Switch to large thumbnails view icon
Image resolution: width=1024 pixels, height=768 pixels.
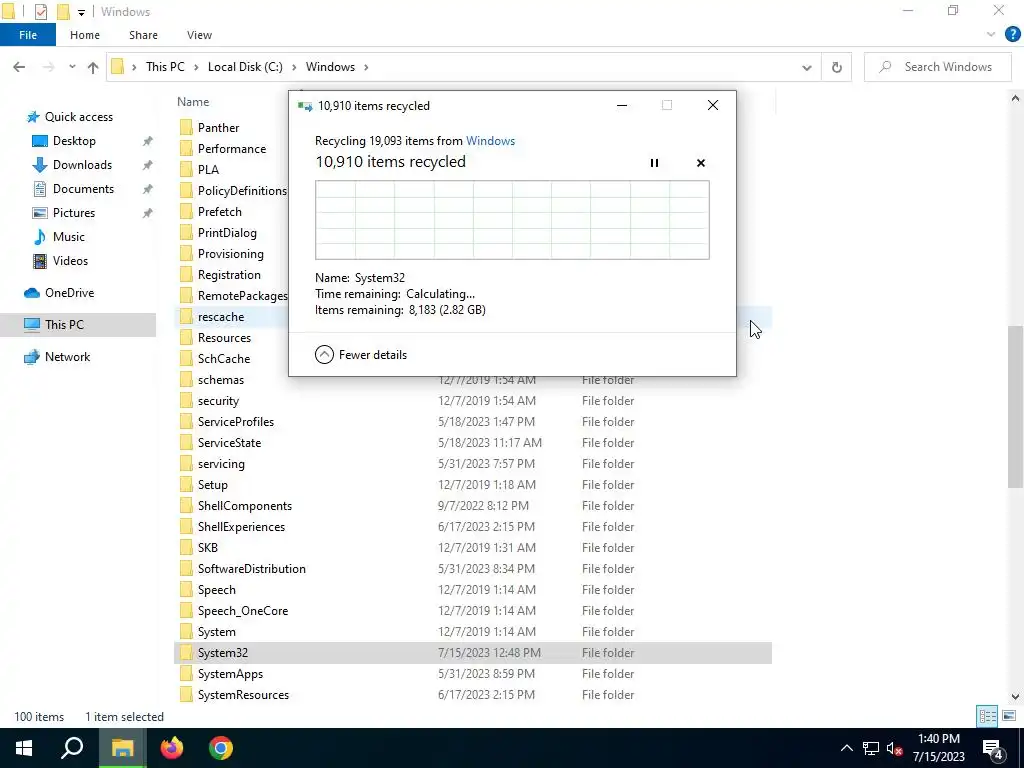[1009, 716]
